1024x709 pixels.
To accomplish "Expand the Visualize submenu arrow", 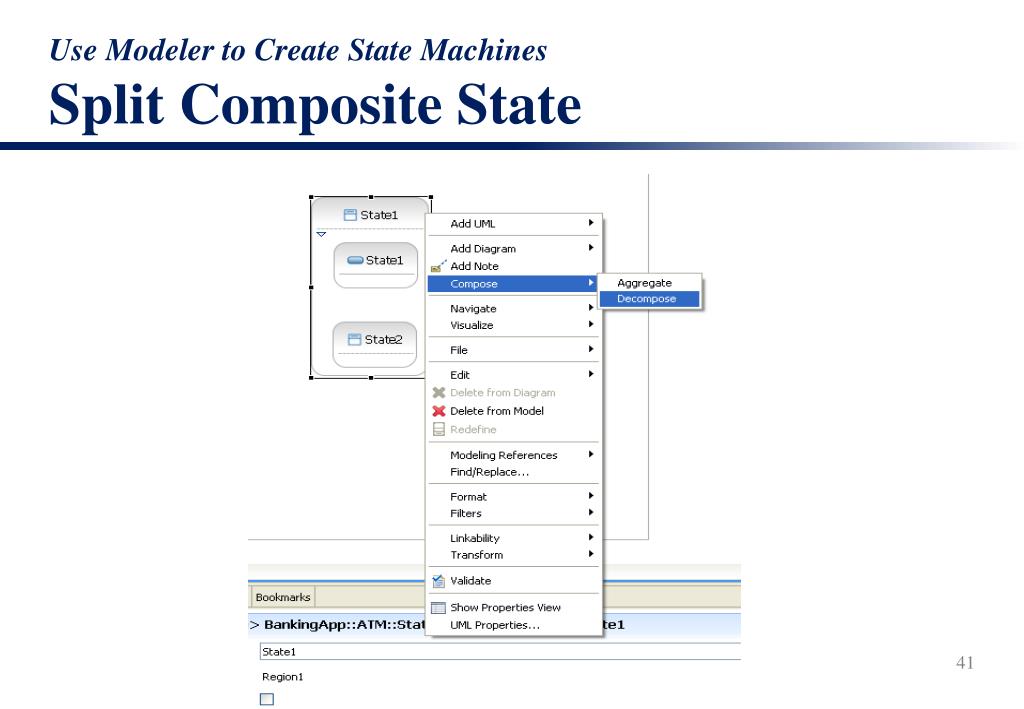I will tap(590, 324).
